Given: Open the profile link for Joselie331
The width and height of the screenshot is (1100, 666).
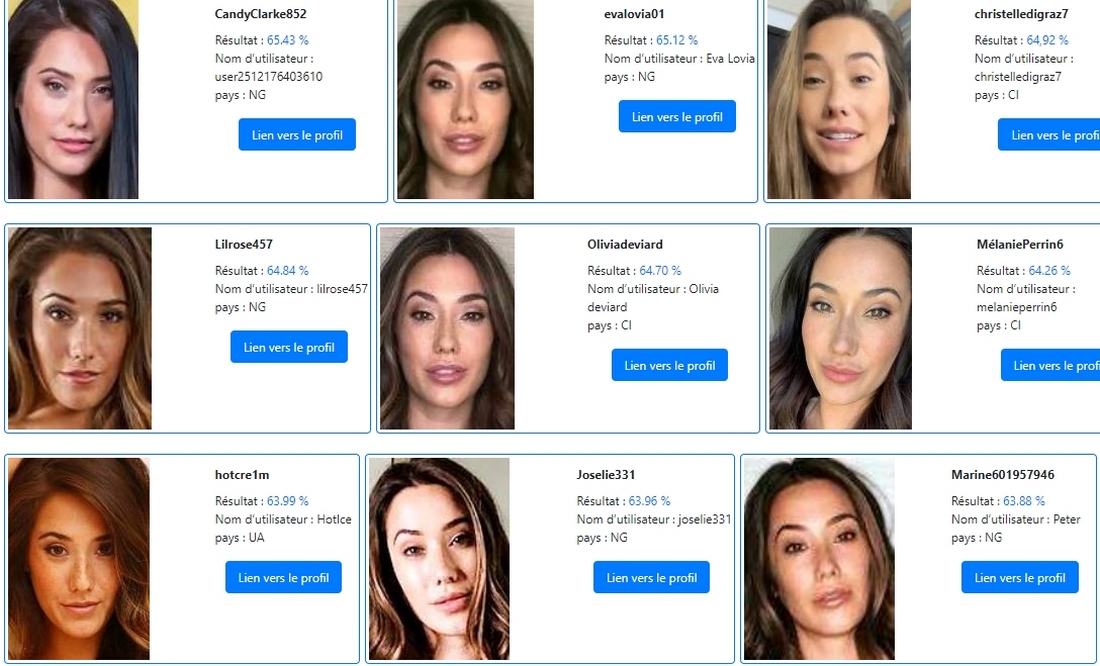Looking at the screenshot, I should coord(652,577).
